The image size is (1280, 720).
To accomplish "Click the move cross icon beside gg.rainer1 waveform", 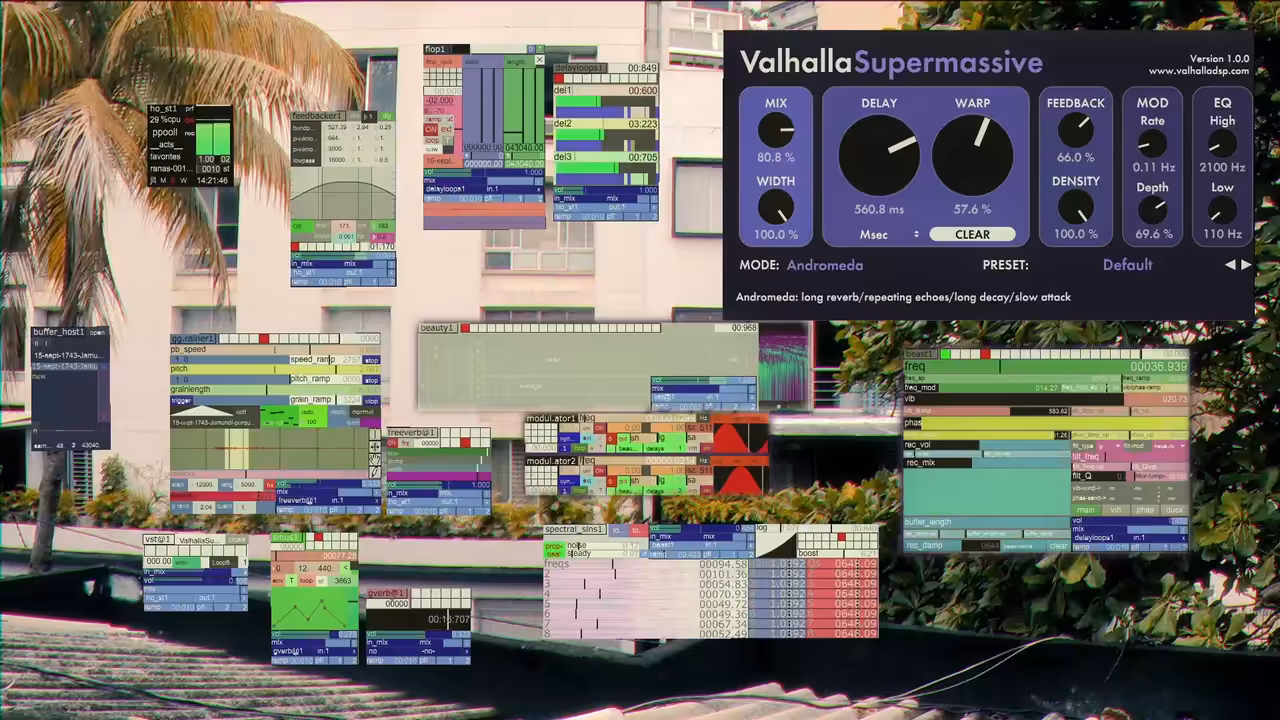I will point(375,447).
